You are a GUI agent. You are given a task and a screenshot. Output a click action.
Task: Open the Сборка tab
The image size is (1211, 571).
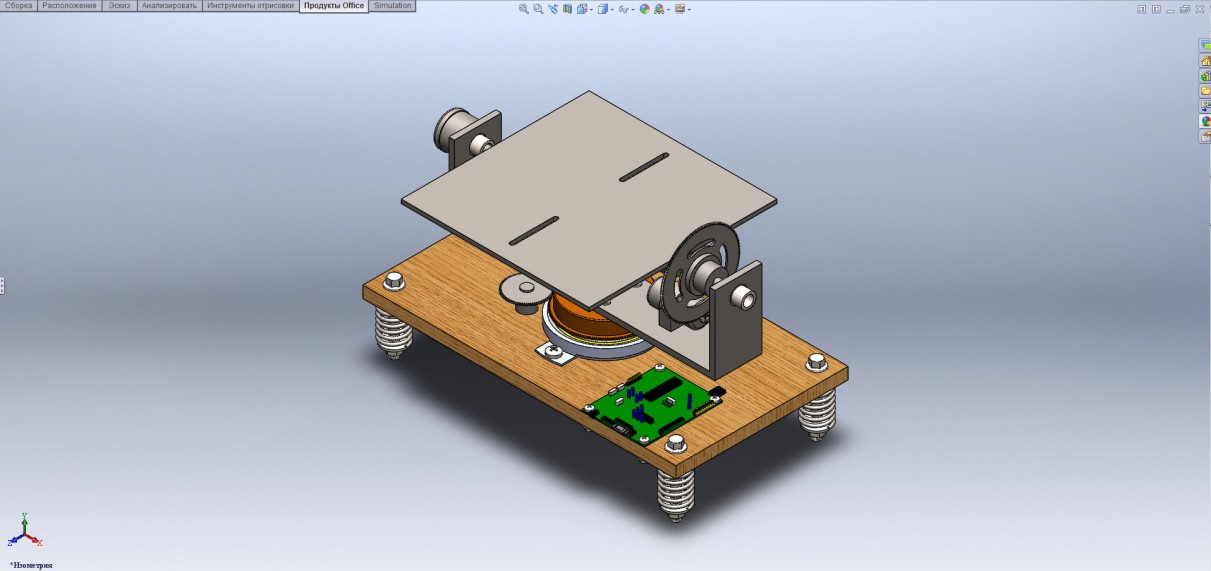click(20, 6)
